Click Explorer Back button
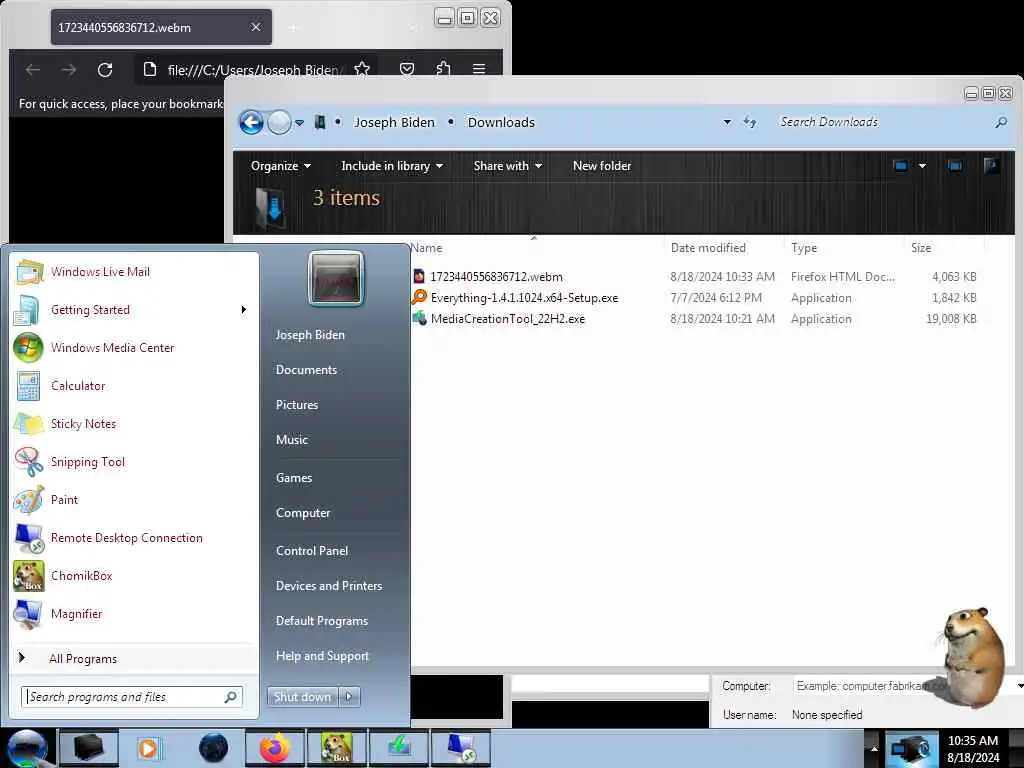This screenshot has width=1024, height=768. coord(251,122)
